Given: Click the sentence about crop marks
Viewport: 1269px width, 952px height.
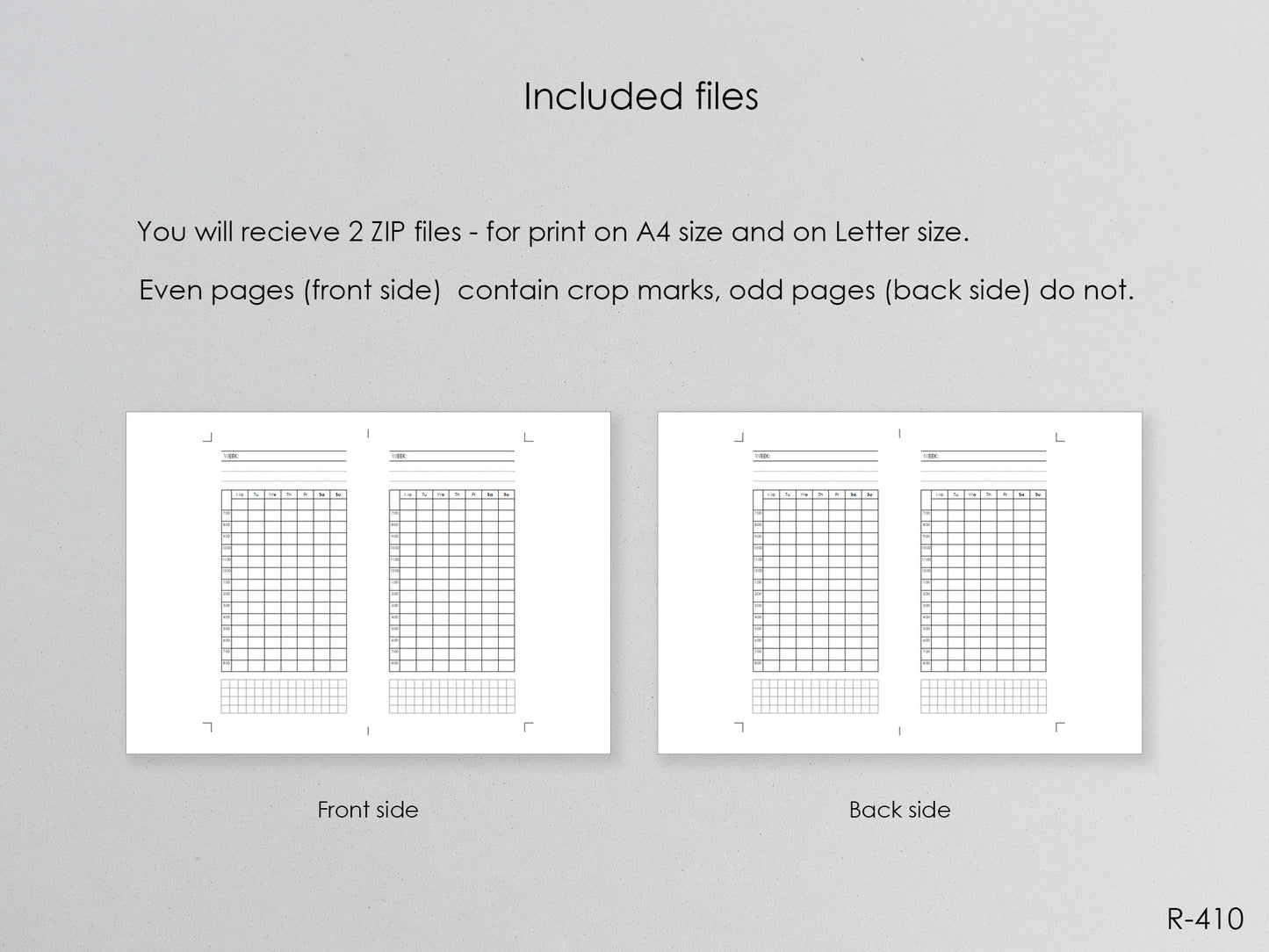Looking at the screenshot, I should click(637, 290).
